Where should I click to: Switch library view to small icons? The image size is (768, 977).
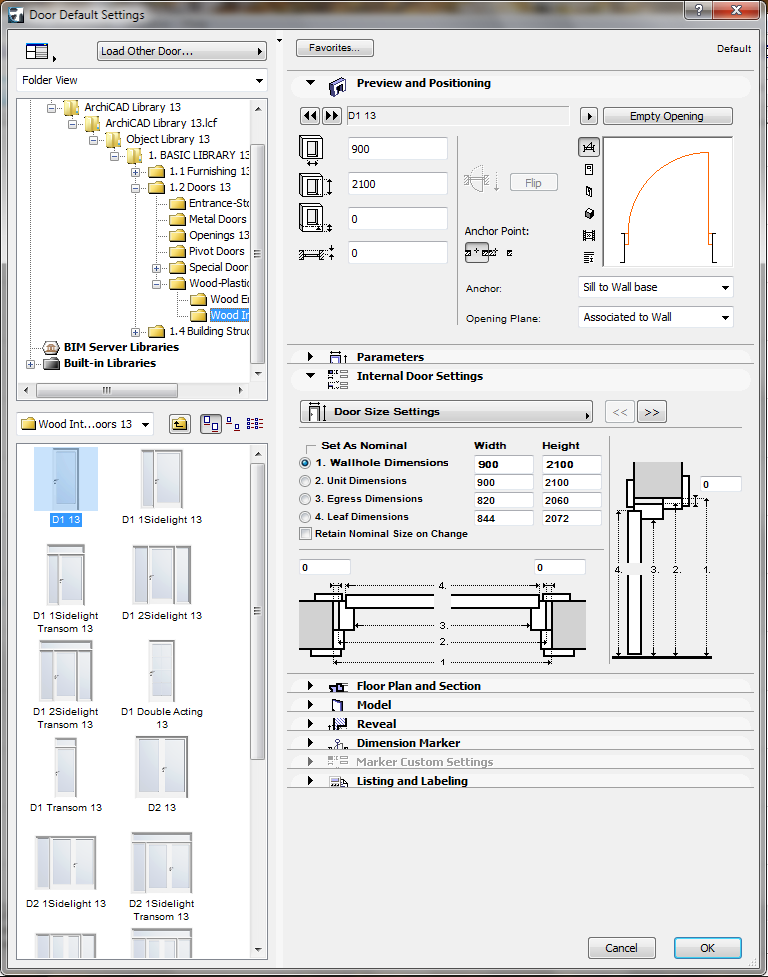pyautogui.click(x=232, y=424)
